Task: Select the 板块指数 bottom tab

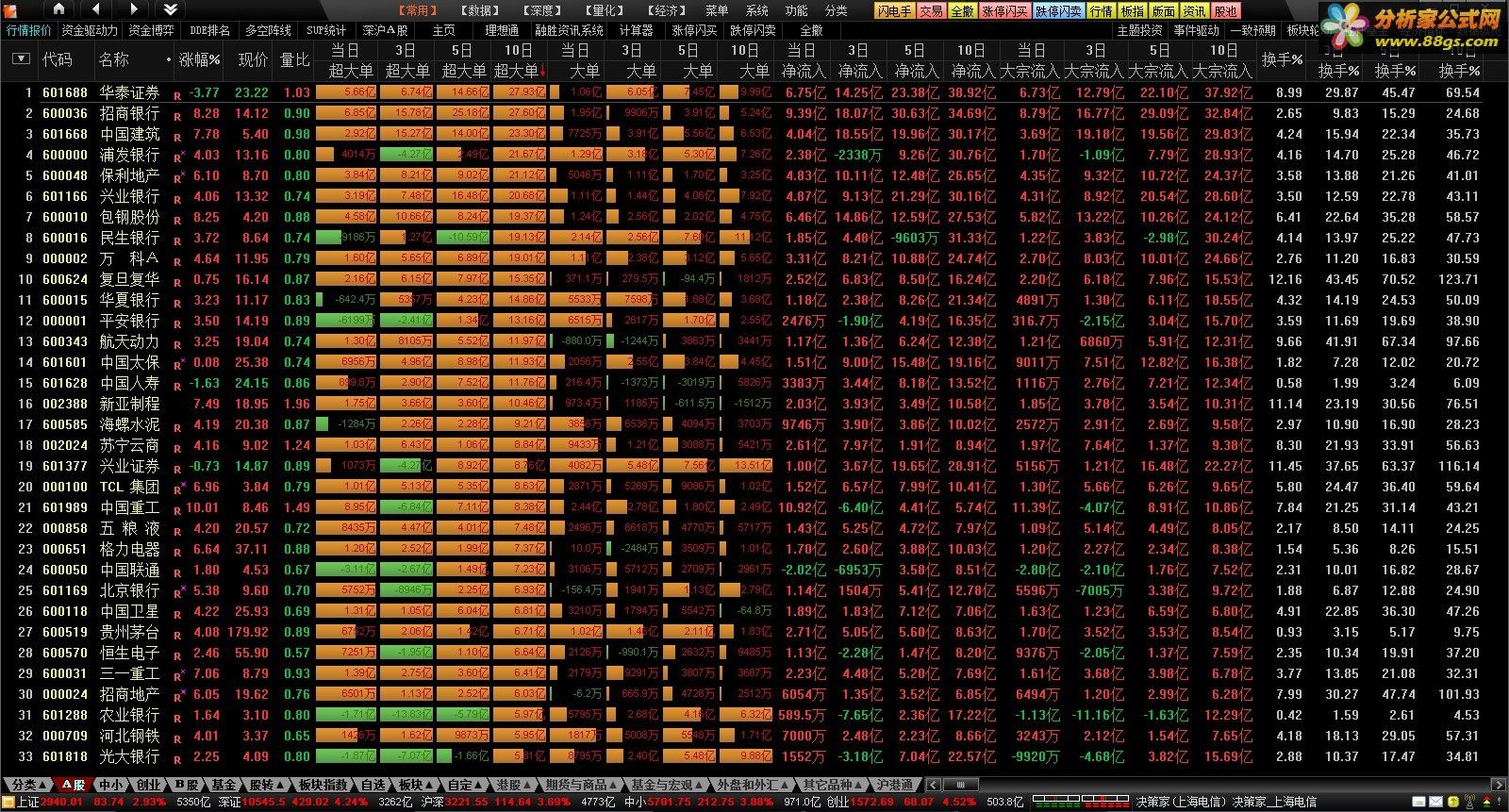Action: pyautogui.click(x=323, y=785)
